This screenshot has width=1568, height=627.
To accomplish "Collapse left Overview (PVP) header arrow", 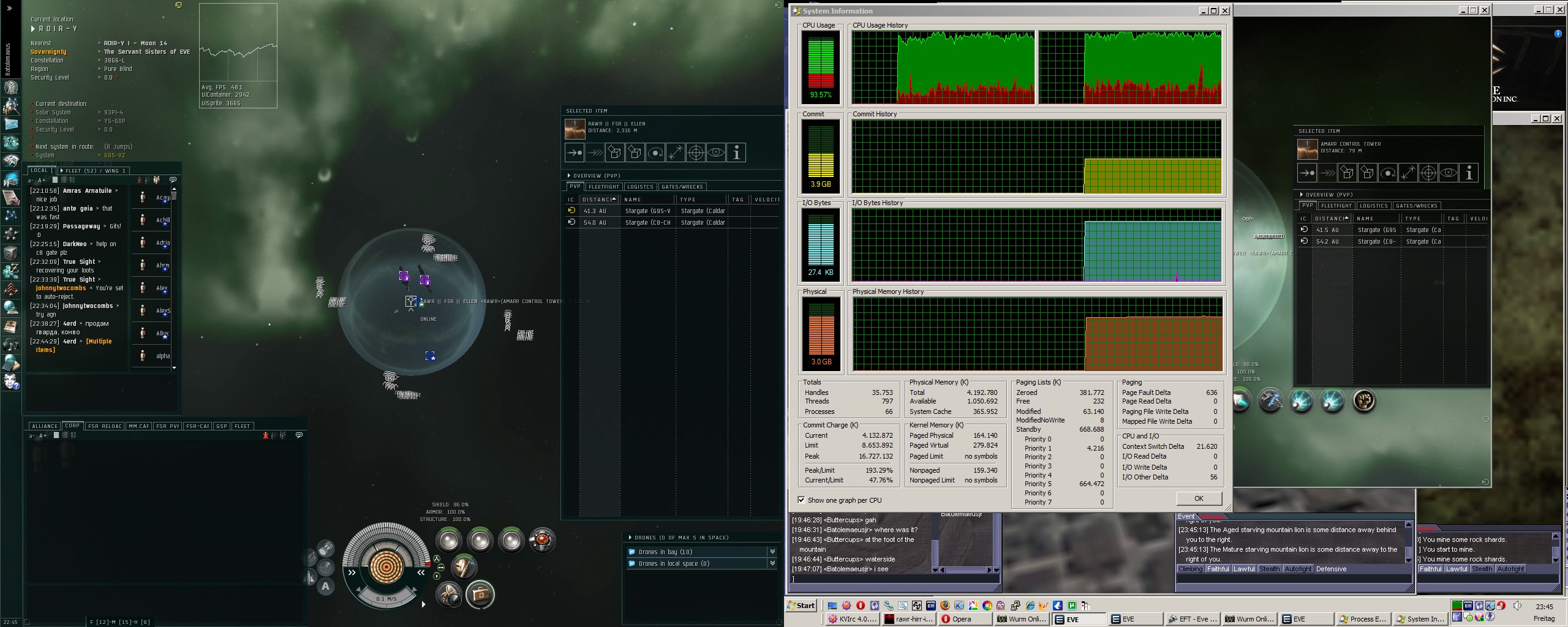I will pos(569,176).
